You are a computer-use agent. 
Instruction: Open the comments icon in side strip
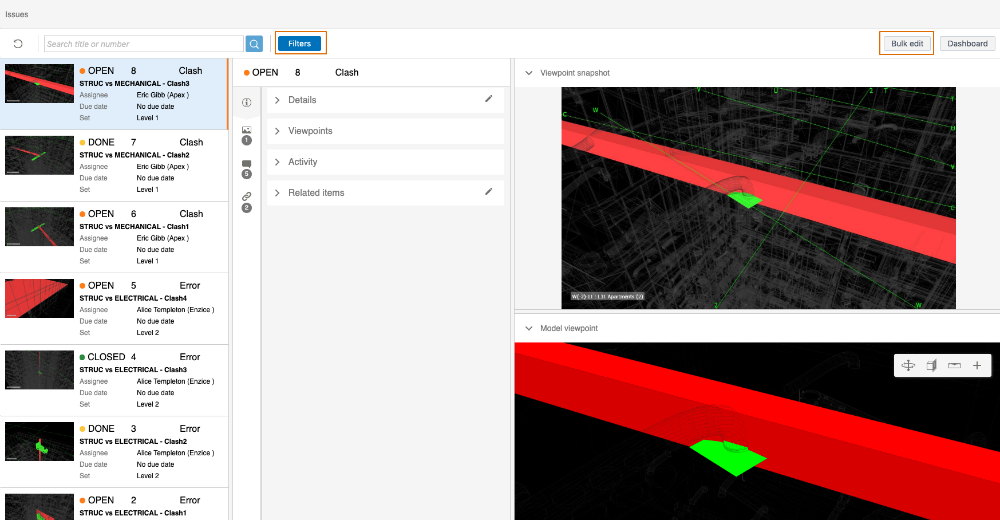pos(246,164)
